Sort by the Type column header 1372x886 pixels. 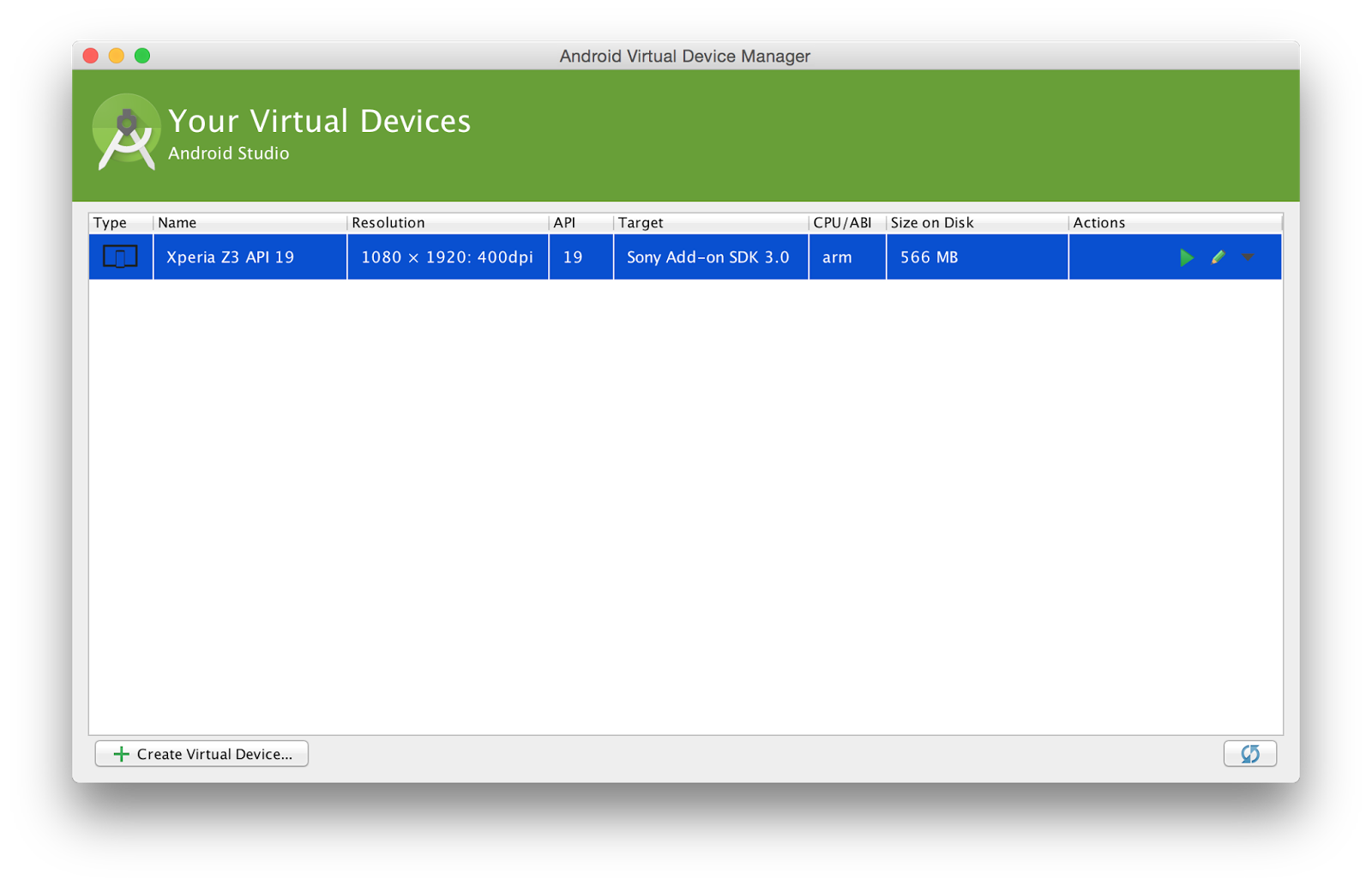[x=121, y=223]
